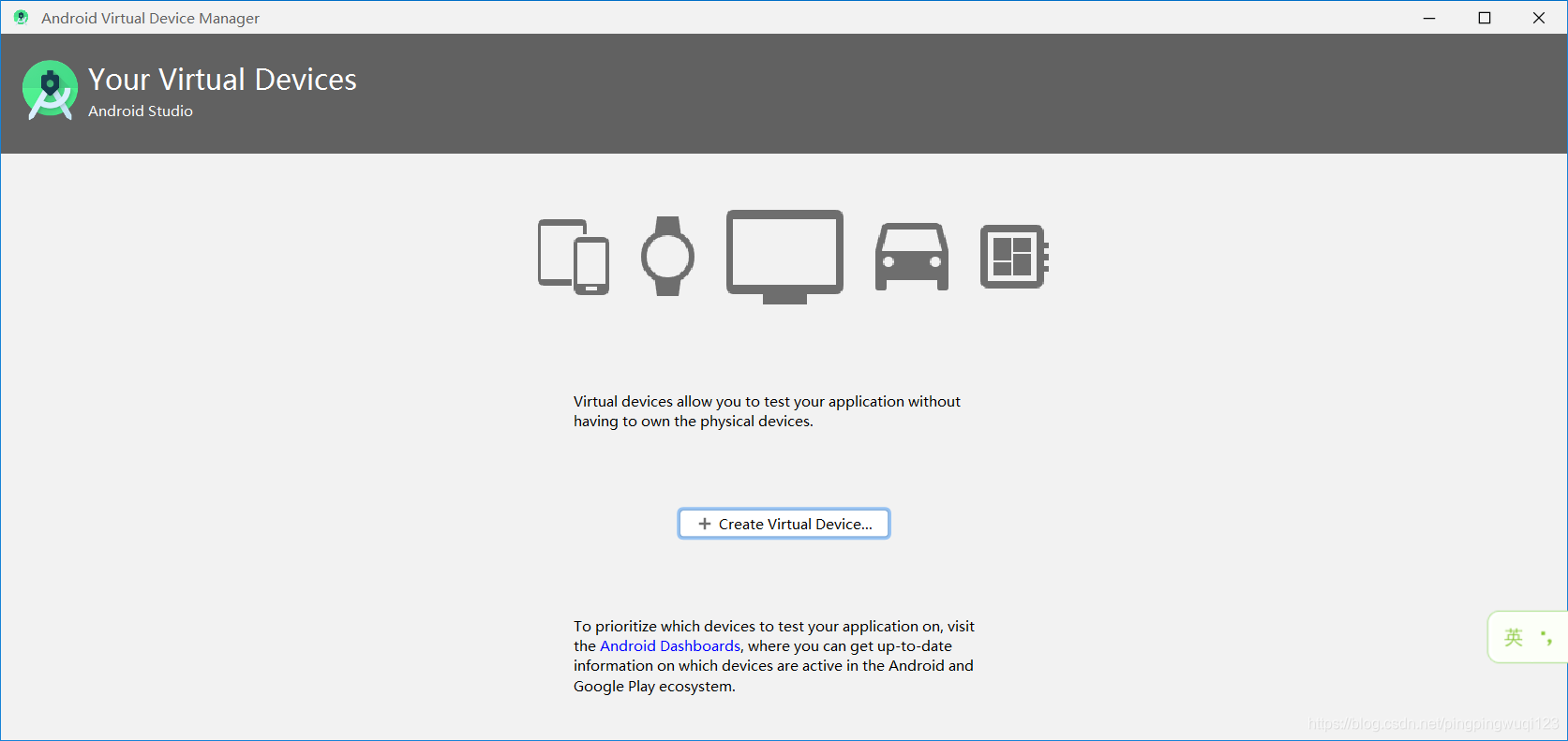The image size is (1568, 741).
Task: Click the Create Virtual Device button
Action: pyautogui.click(x=784, y=524)
